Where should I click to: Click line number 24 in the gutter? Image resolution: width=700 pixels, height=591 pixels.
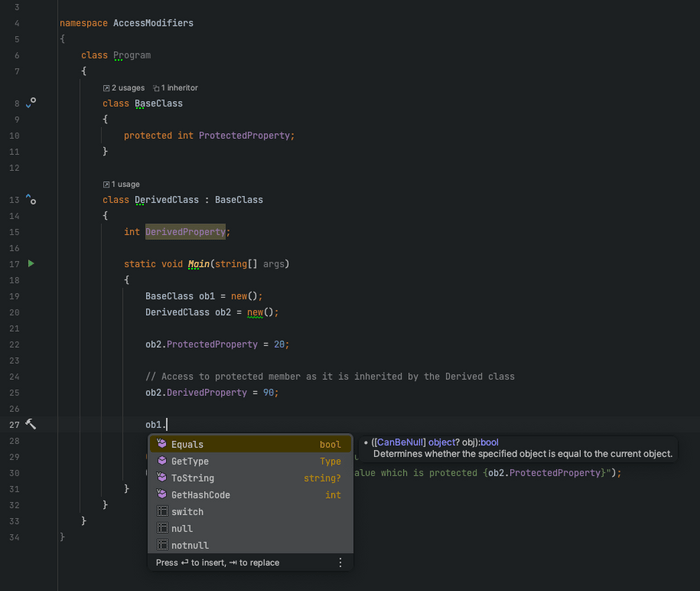coord(14,376)
